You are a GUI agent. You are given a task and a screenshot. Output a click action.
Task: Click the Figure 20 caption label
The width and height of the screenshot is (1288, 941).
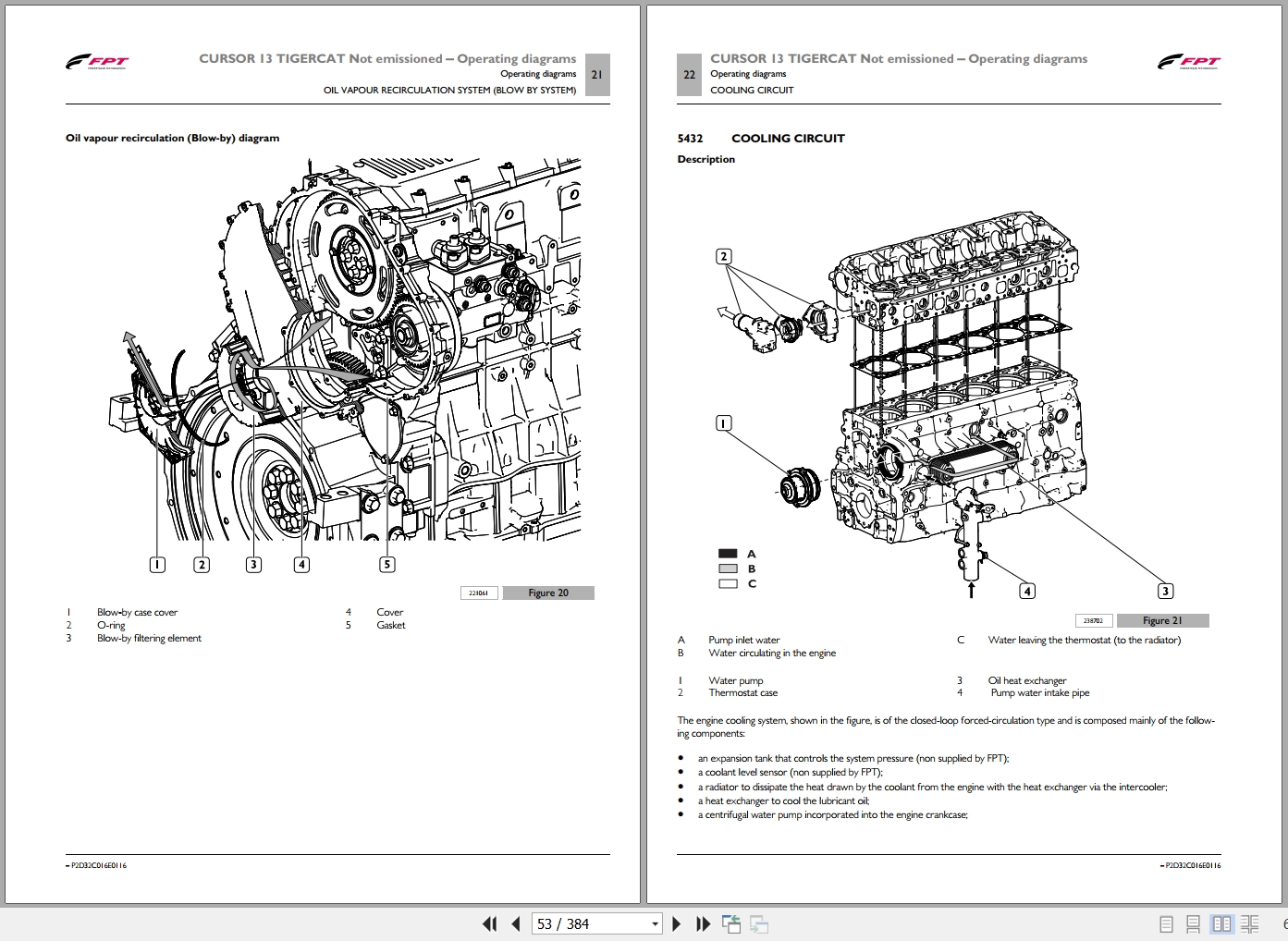click(548, 593)
